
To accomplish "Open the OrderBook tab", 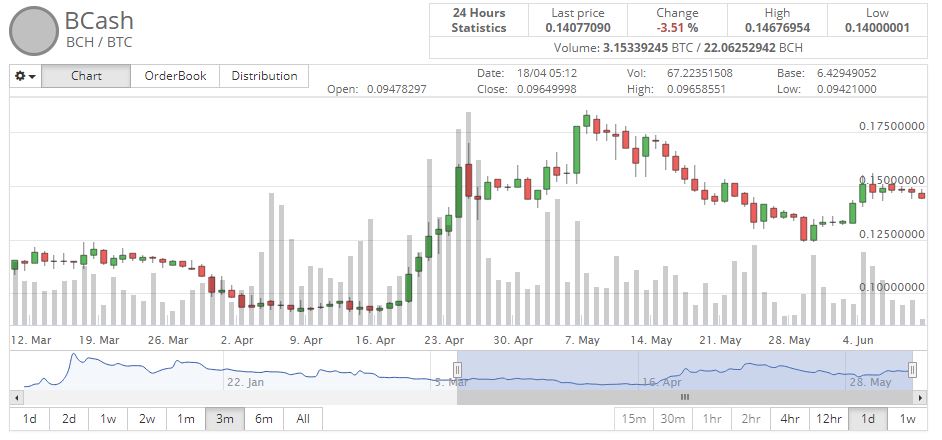I will pyautogui.click(x=175, y=76).
